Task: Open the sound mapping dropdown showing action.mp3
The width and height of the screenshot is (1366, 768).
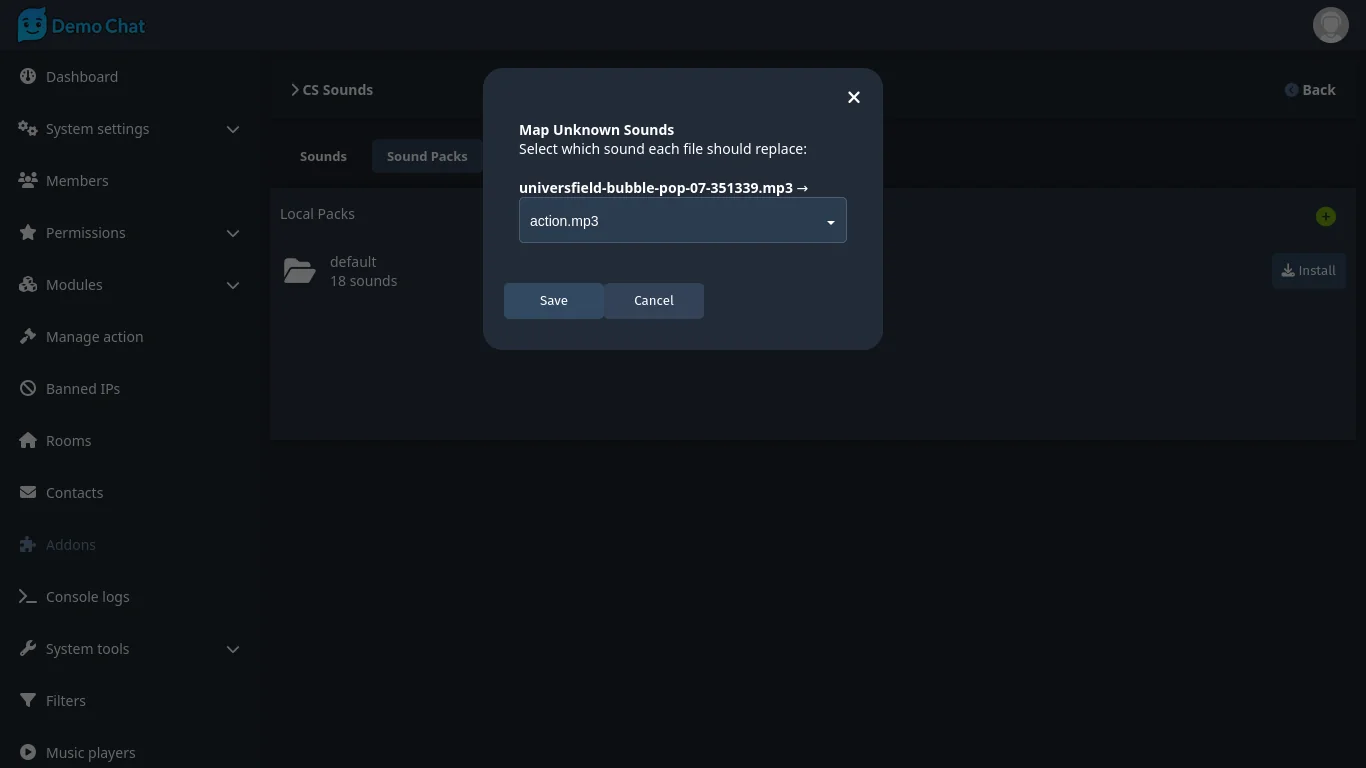Action: coord(682,221)
